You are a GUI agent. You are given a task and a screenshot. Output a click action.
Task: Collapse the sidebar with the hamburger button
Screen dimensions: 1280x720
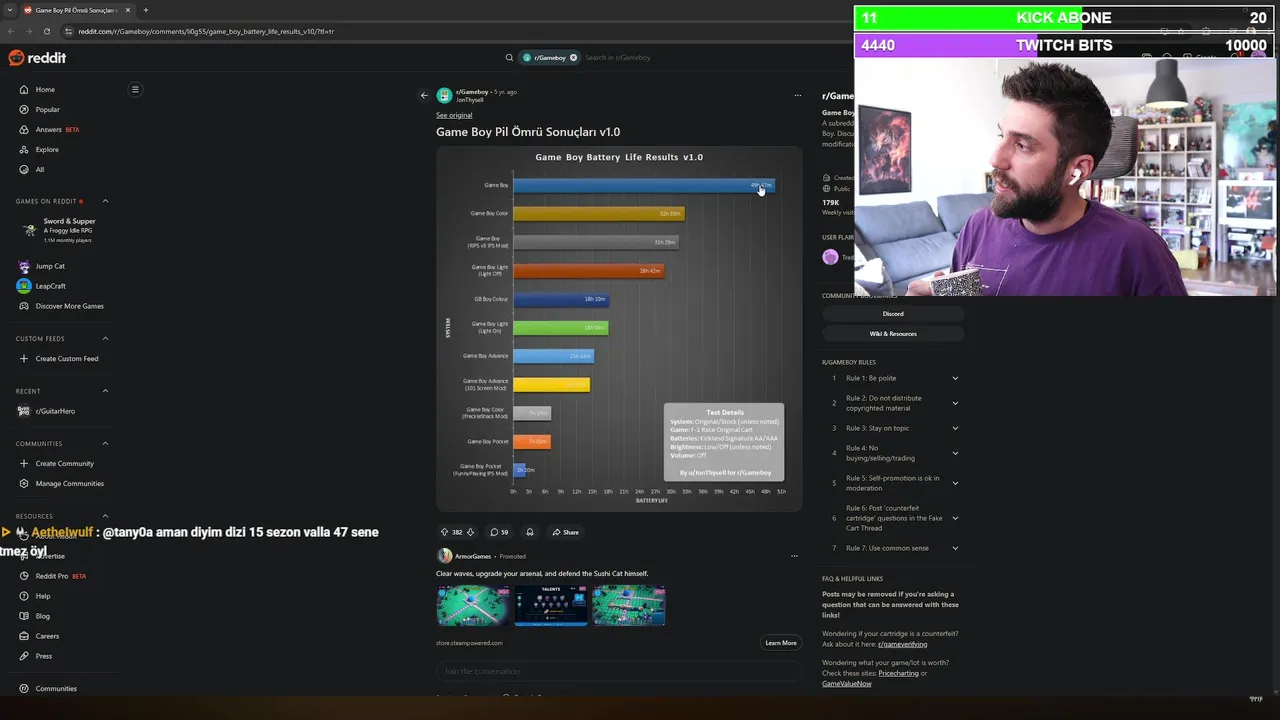[135, 89]
